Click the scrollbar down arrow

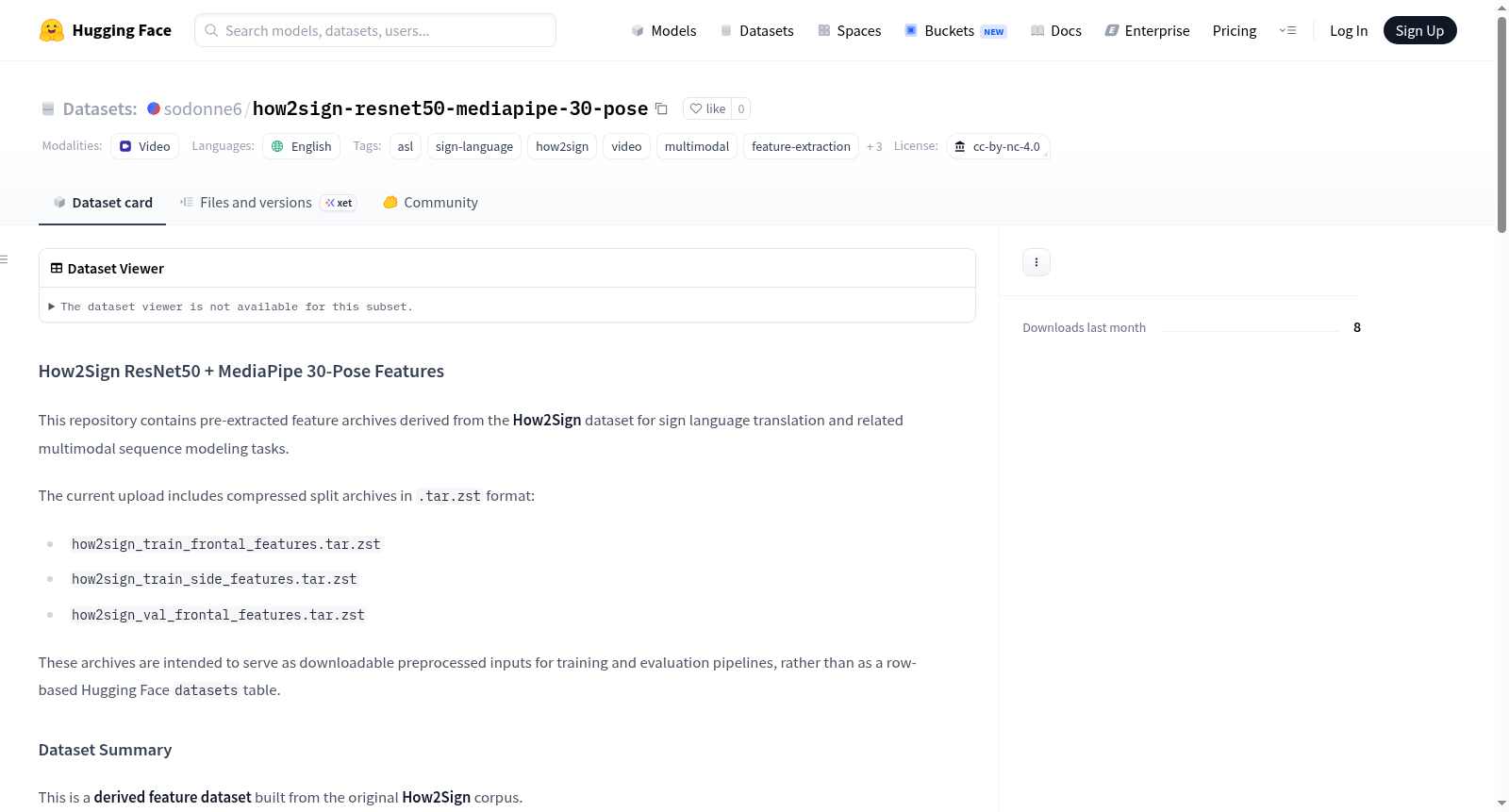pyautogui.click(x=1501, y=804)
